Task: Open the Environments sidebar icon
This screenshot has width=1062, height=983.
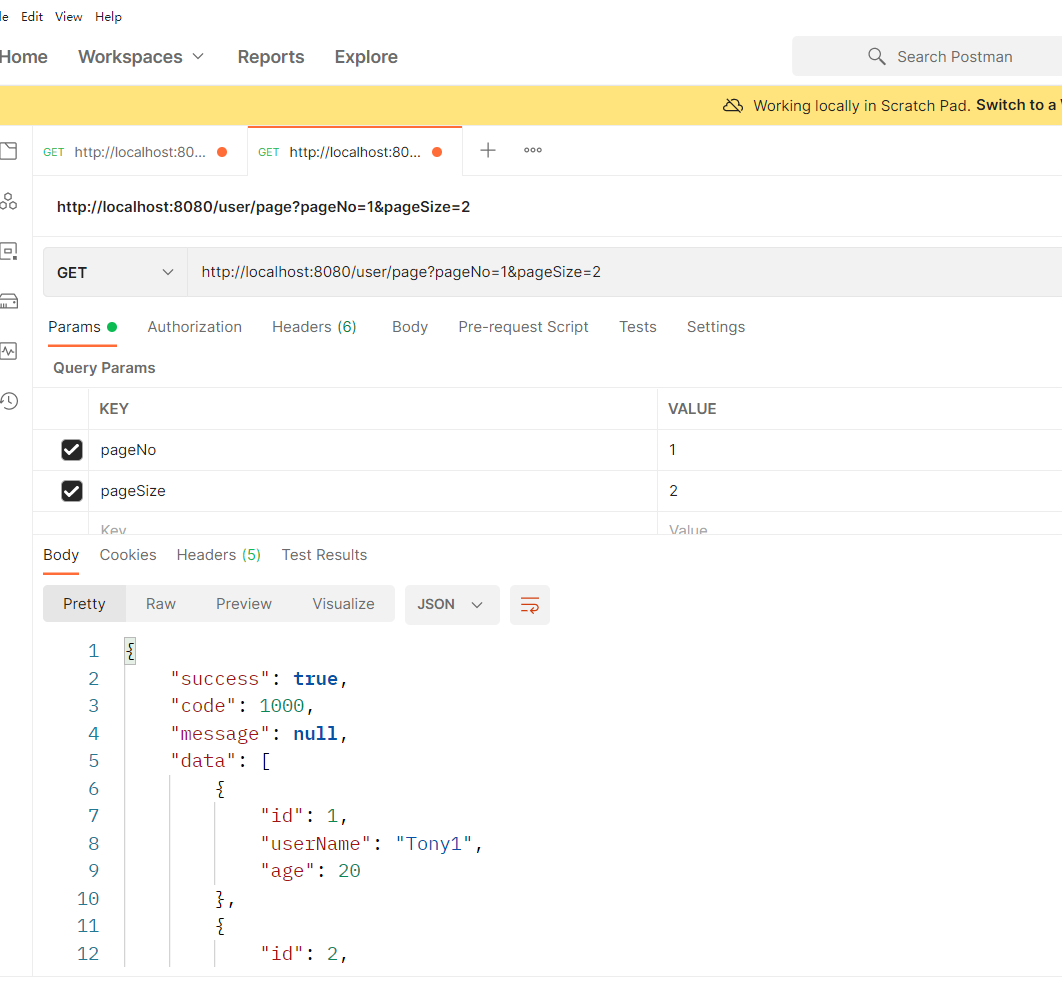Action: (x=8, y=251)
